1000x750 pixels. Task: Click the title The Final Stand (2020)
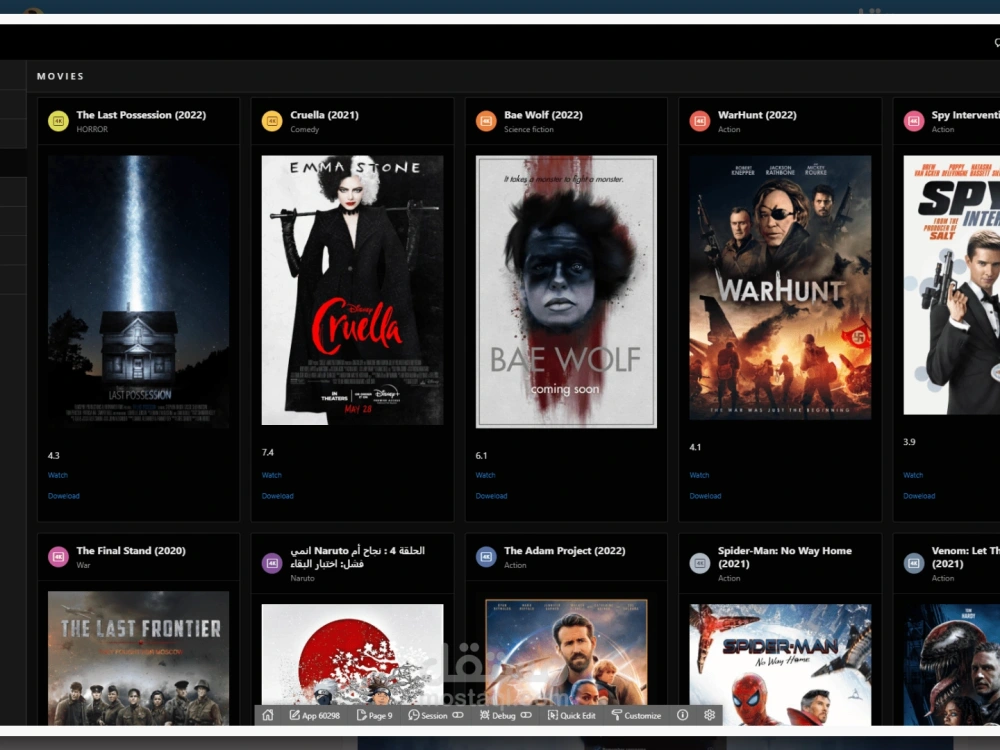[x=131, y=550]
